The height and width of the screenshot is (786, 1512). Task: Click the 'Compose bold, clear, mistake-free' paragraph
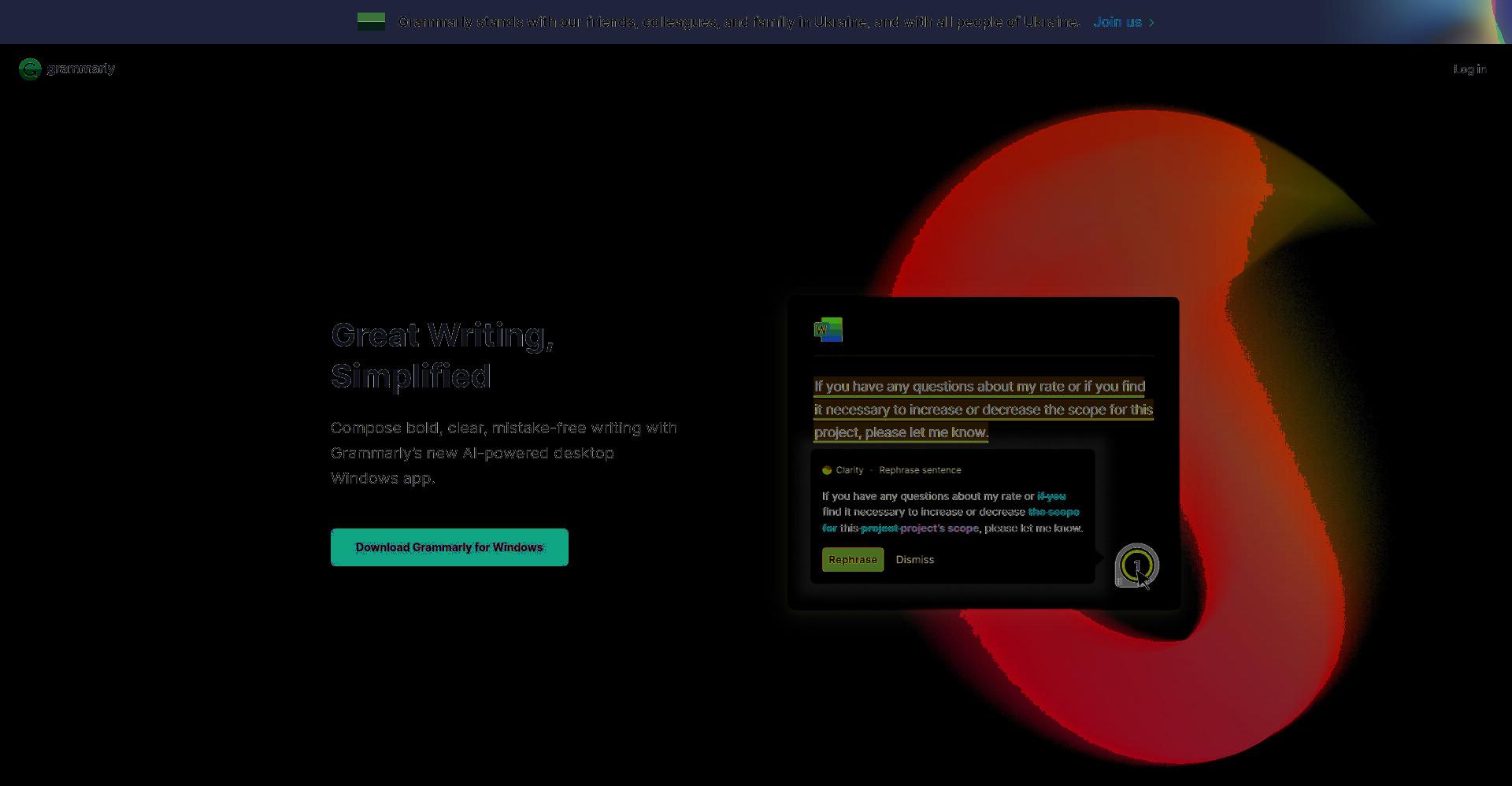(x=504, y=453)
